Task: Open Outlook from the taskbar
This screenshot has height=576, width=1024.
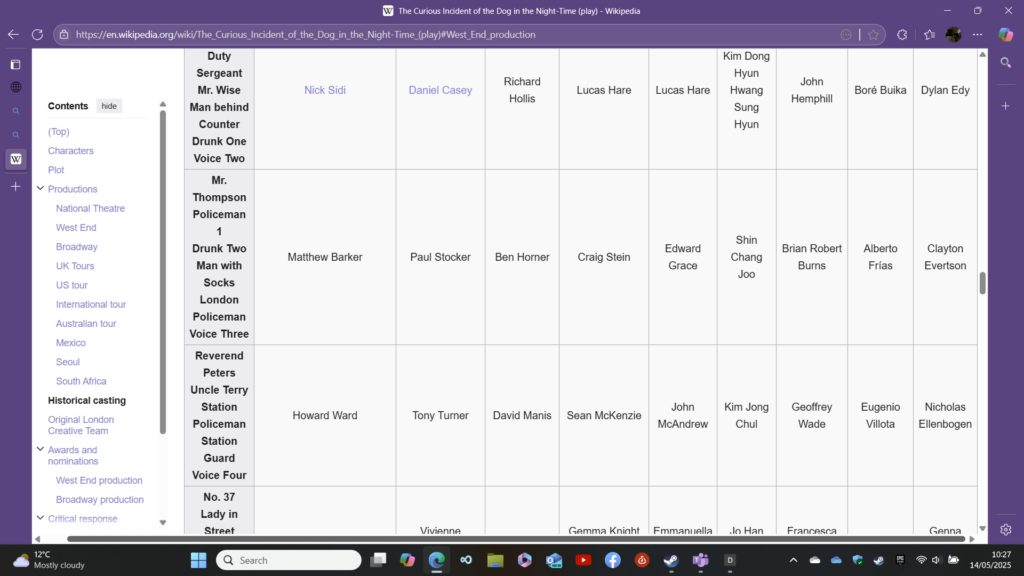Action: pyautogui.click(x=554, y=560)
